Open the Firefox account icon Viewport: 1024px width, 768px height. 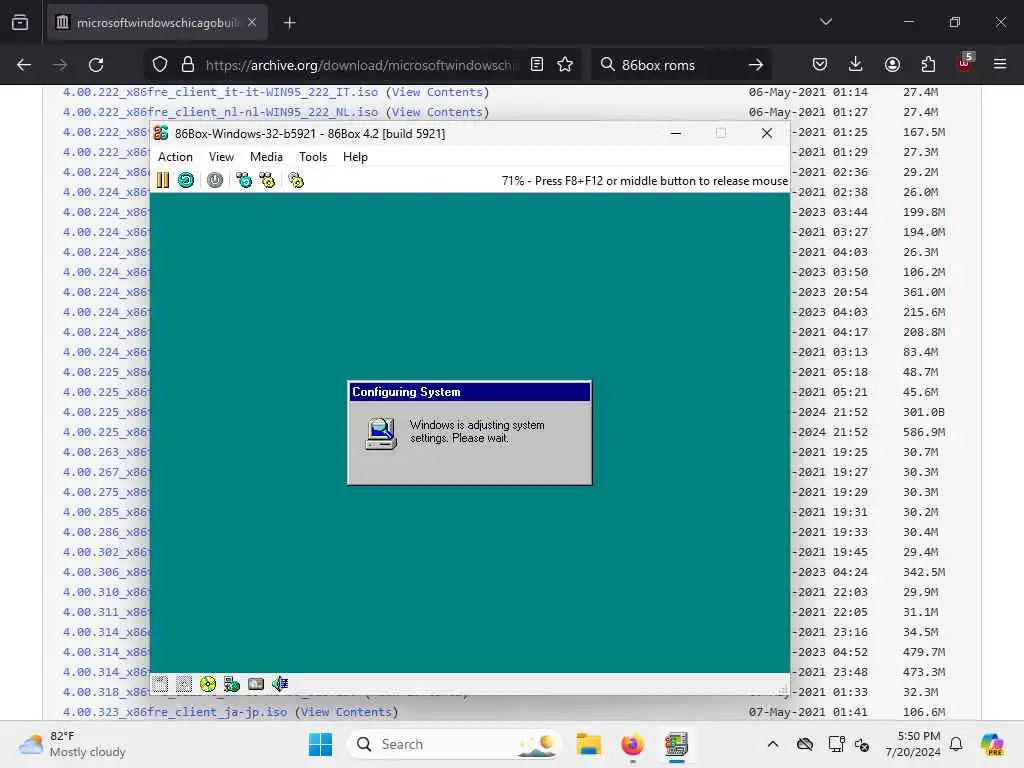[x=892, y=64]
